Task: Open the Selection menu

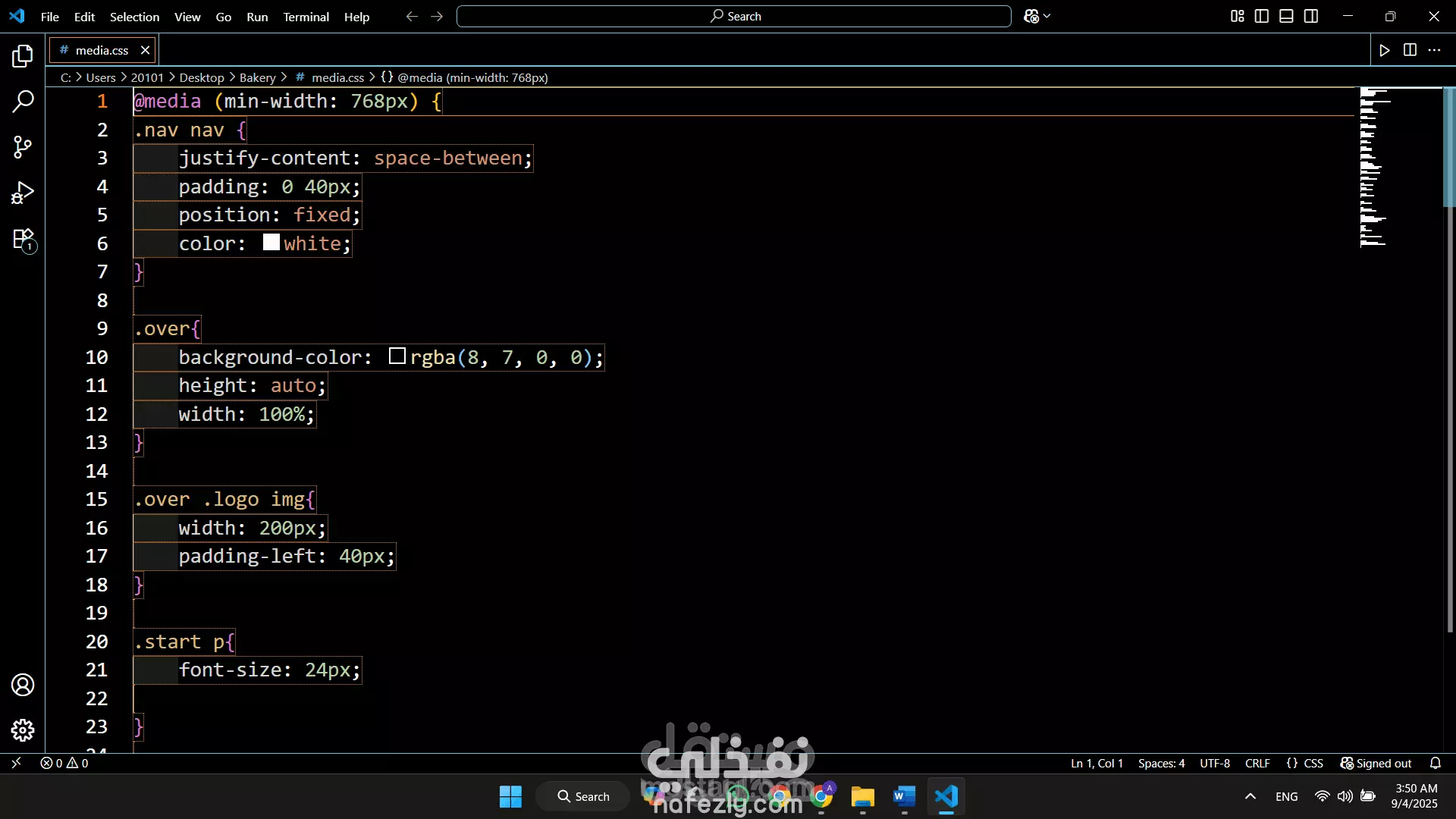Action: pos(134,16)
